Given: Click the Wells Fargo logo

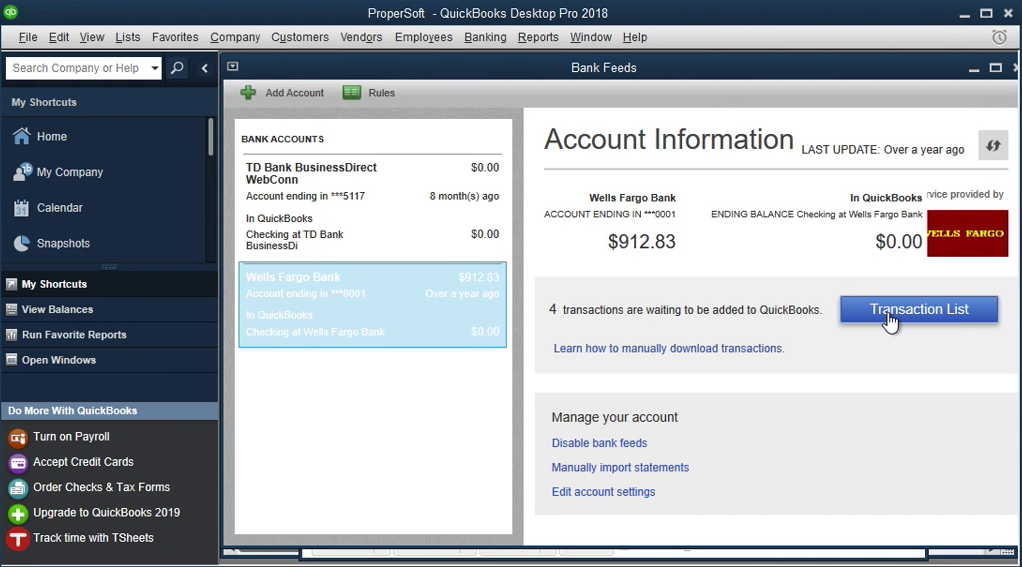Looking at the screenshot, I should [x=967, y=233].
